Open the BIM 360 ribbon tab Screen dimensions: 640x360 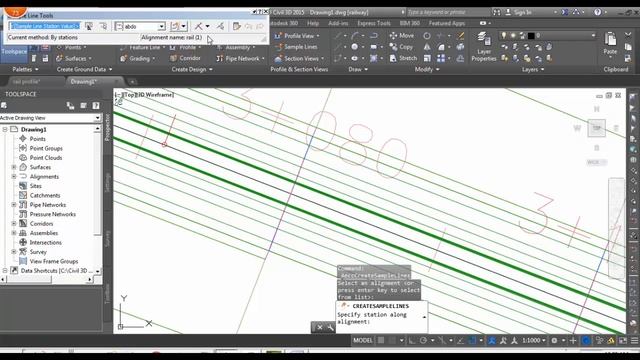click(410, 24)
